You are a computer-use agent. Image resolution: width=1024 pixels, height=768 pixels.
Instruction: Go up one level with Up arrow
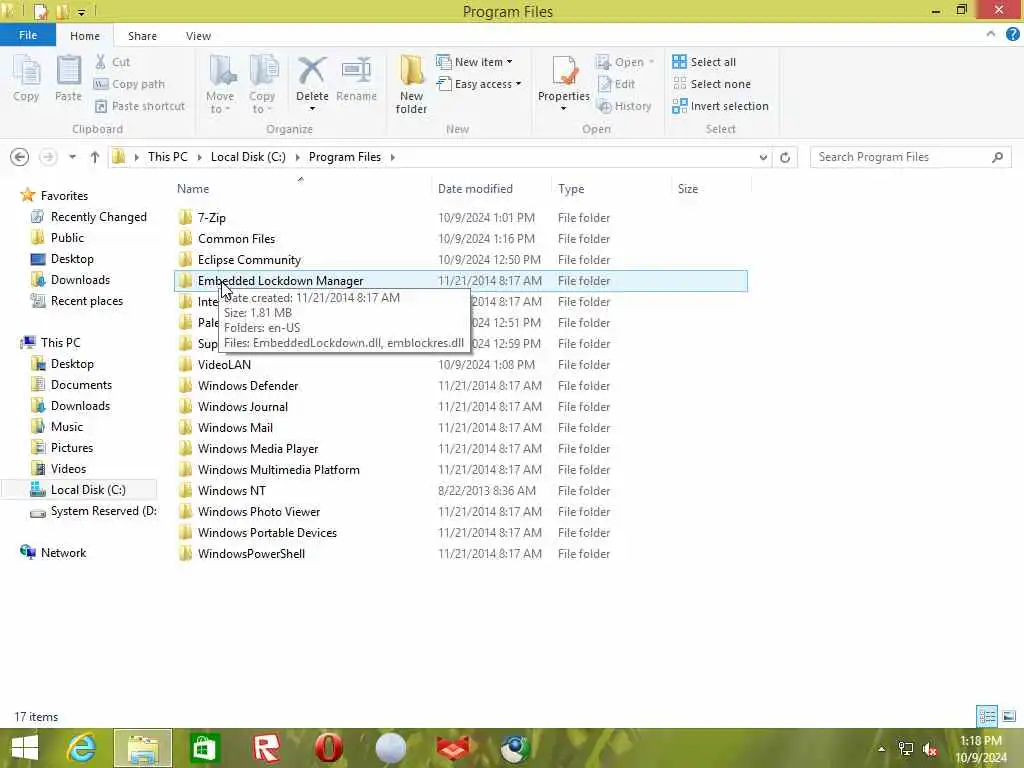click(95, 157)
